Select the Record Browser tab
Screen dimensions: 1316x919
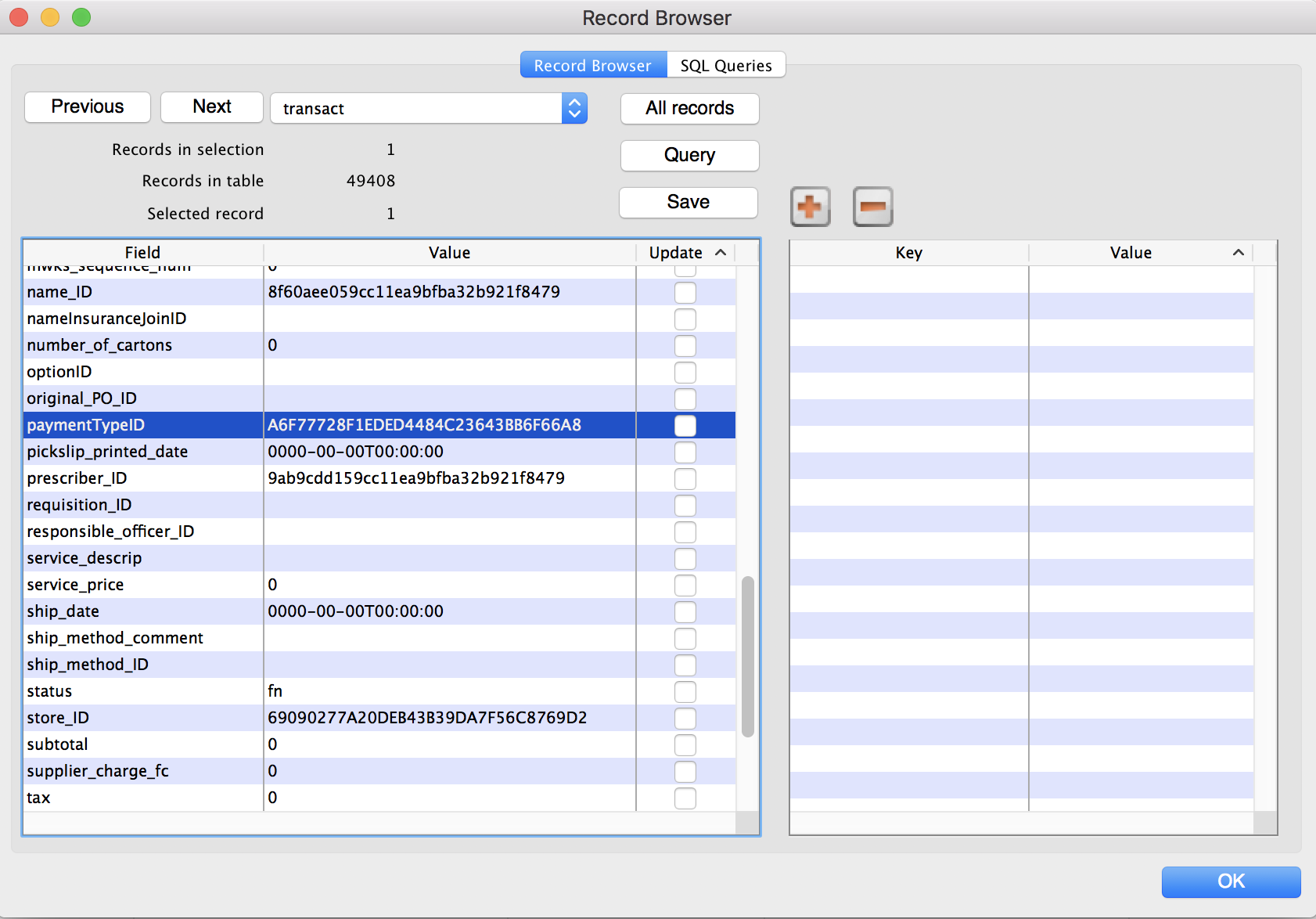pyautogui.click(x=593, y=65)
